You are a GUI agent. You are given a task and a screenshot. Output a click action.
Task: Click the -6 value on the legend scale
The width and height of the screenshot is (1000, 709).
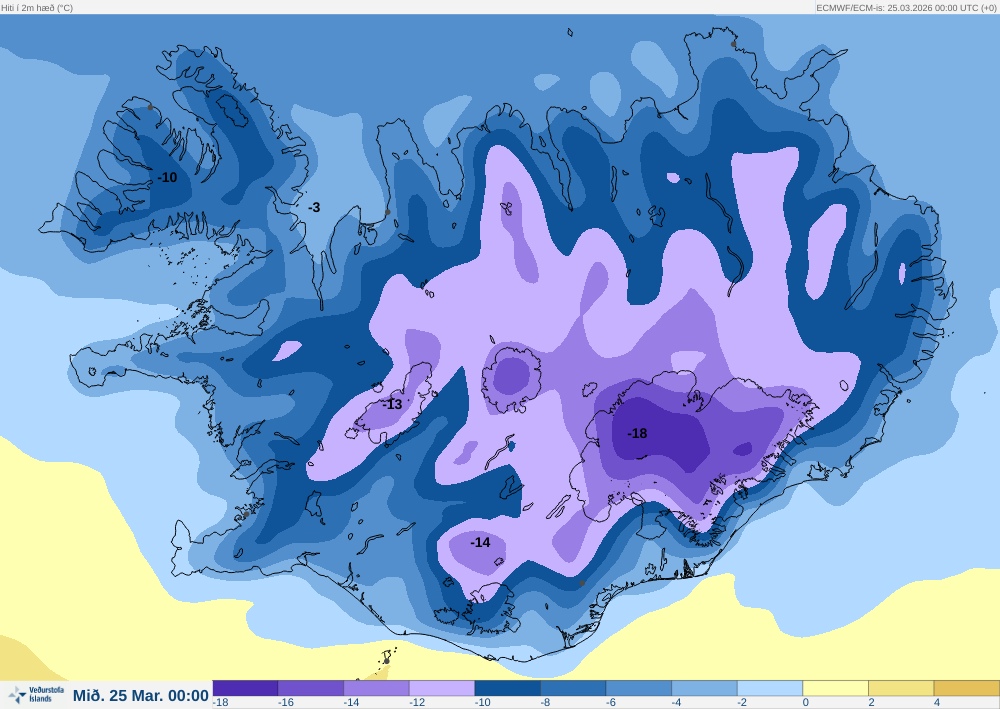coord(612,703)
